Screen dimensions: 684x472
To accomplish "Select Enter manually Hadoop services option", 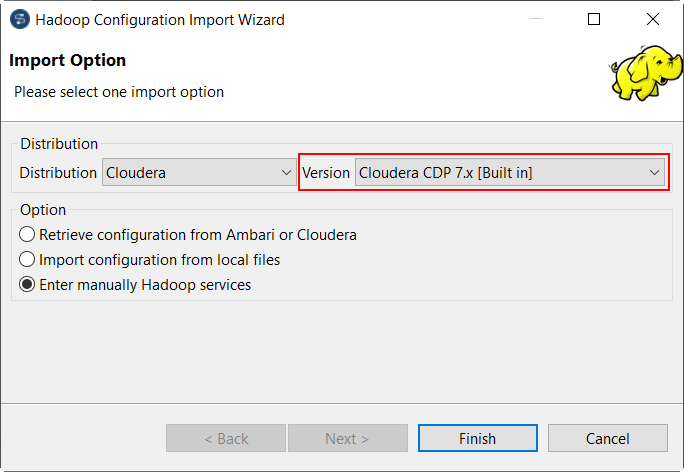I will point(28,285).
